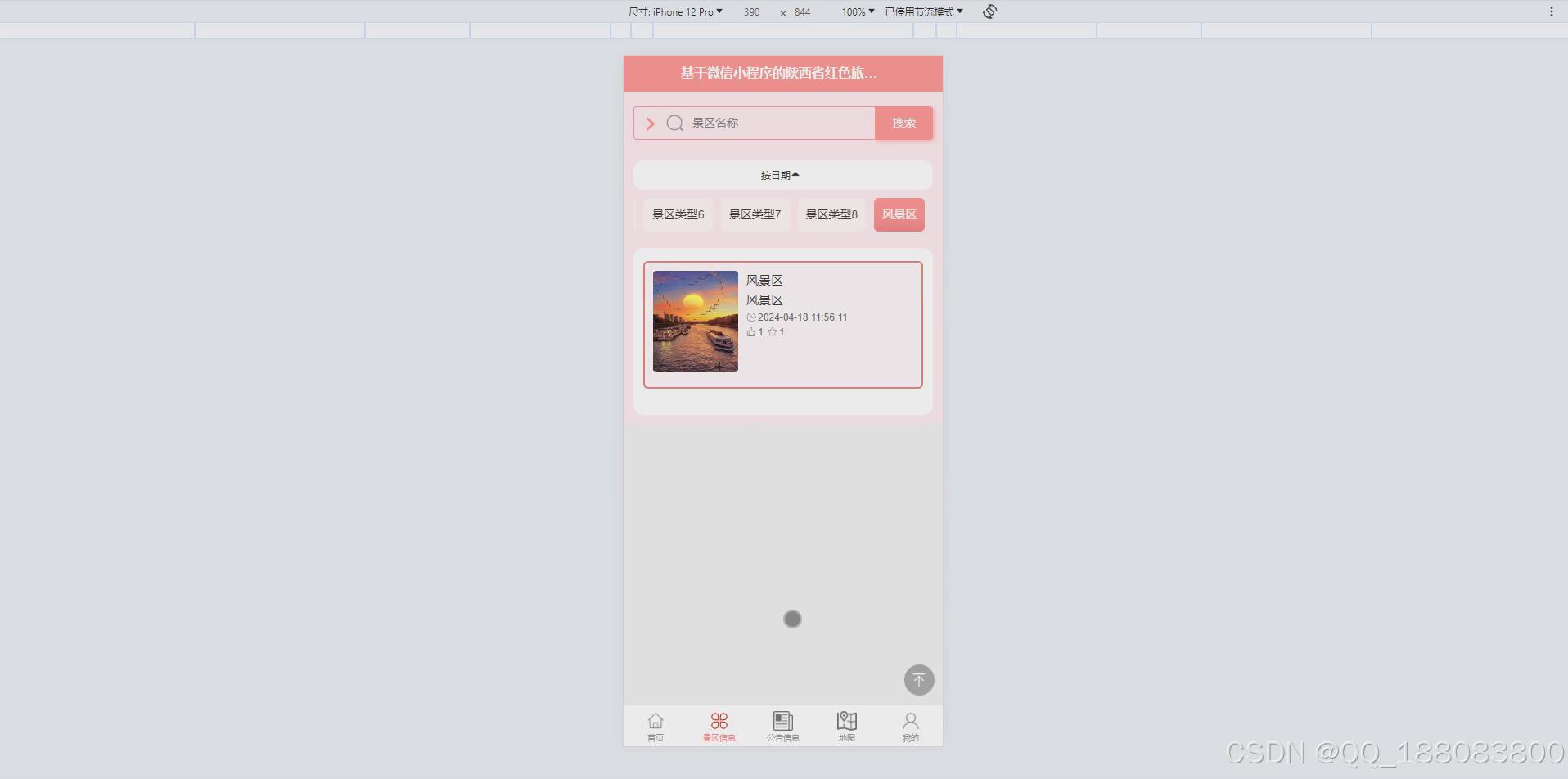Select the 风景区 category chip
Image resolution: width=1568 pixels, height=779 pixels.
(x=899, y=214)
